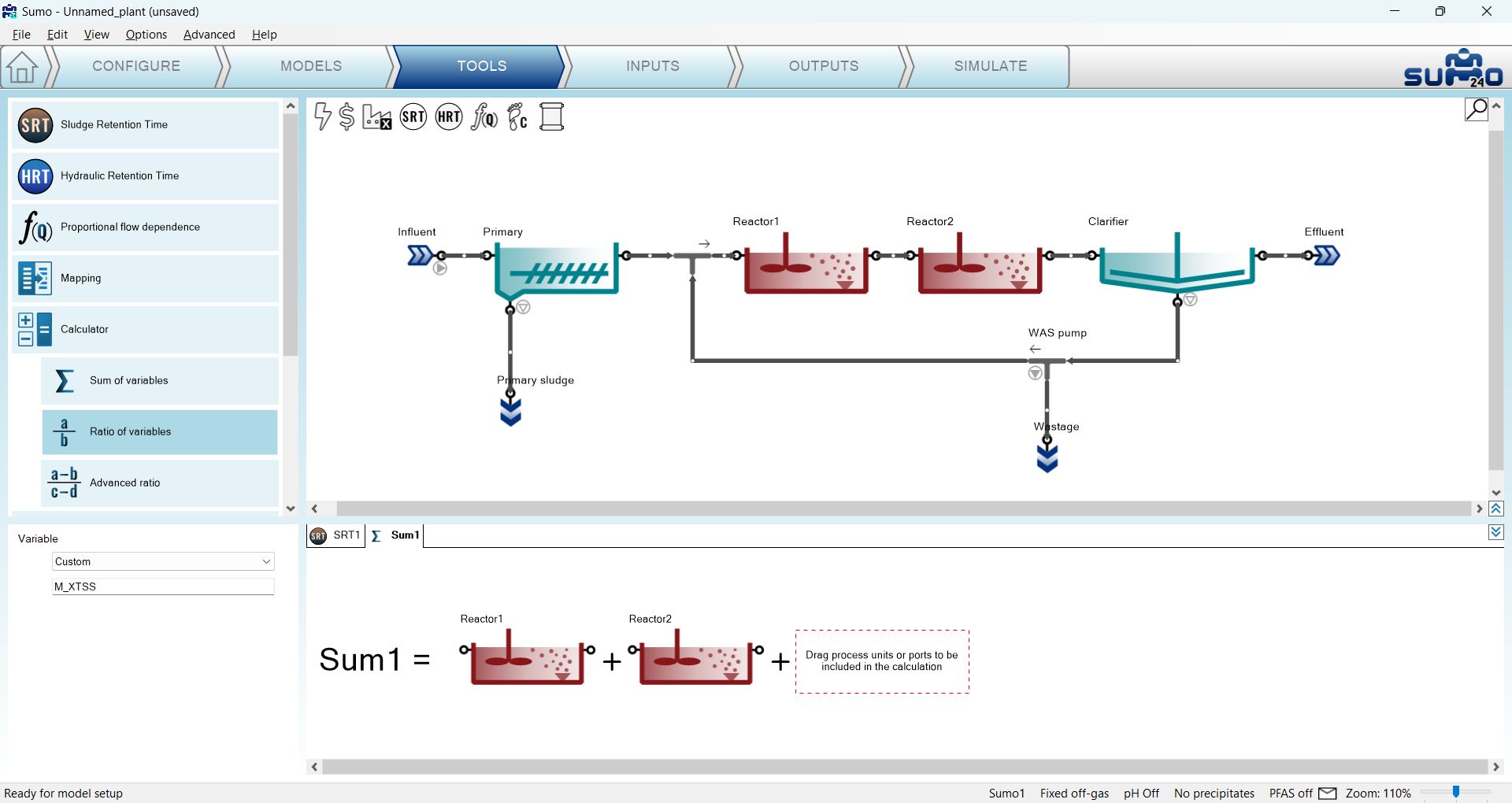1512x803 pixels.
Task: Click the flowsheet horizontal scrollbar left arrow
Action: (315, 509)
